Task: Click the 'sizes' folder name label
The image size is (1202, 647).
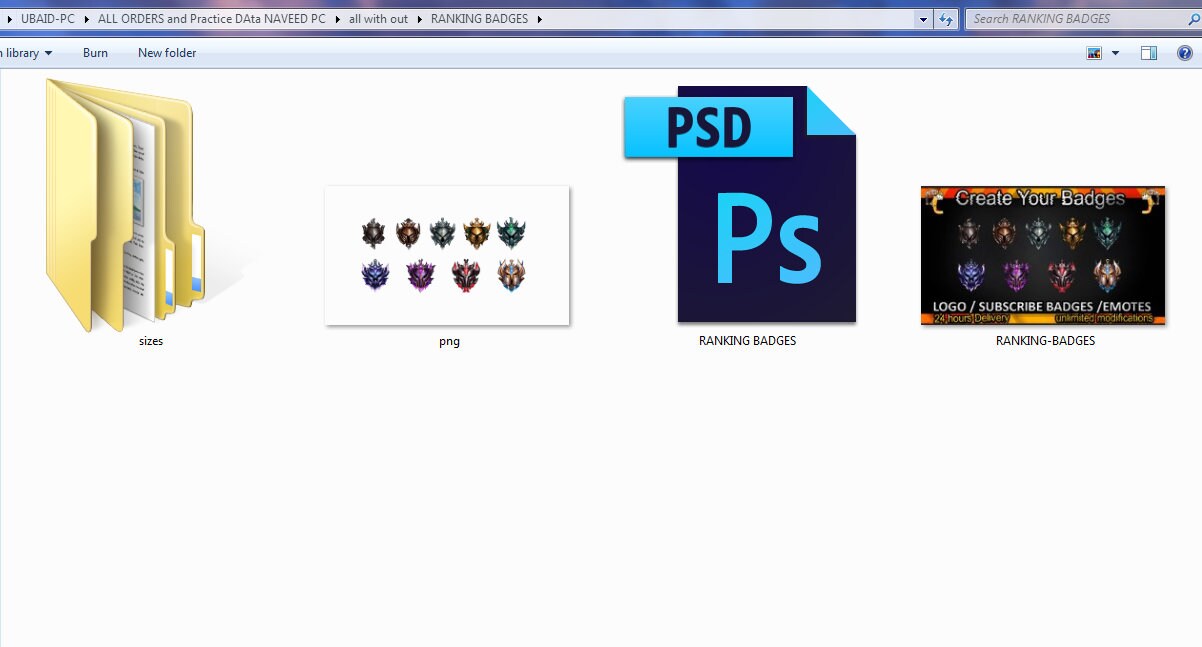Action: click(x=151, y=341)
